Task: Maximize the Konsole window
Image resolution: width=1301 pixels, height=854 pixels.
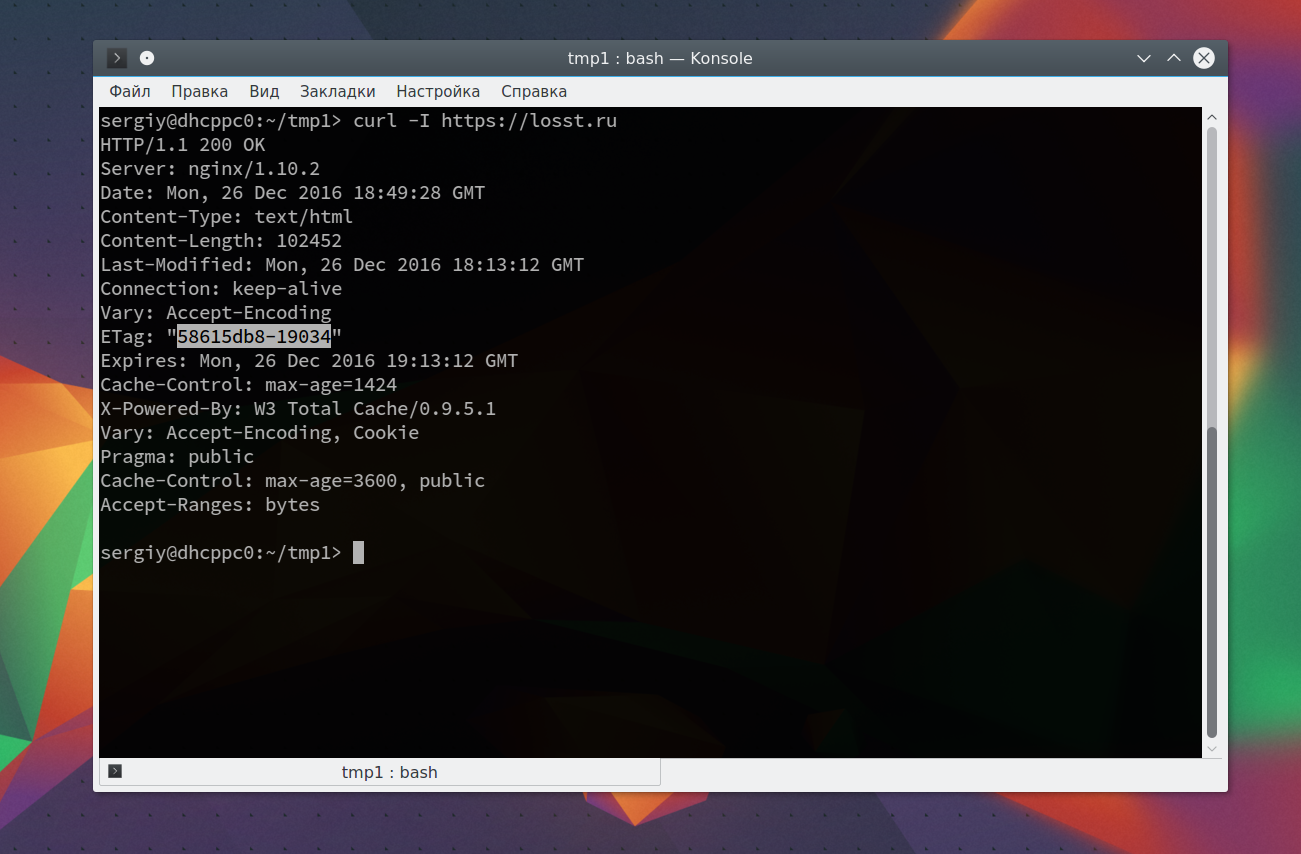Action: click(1174, 58)
